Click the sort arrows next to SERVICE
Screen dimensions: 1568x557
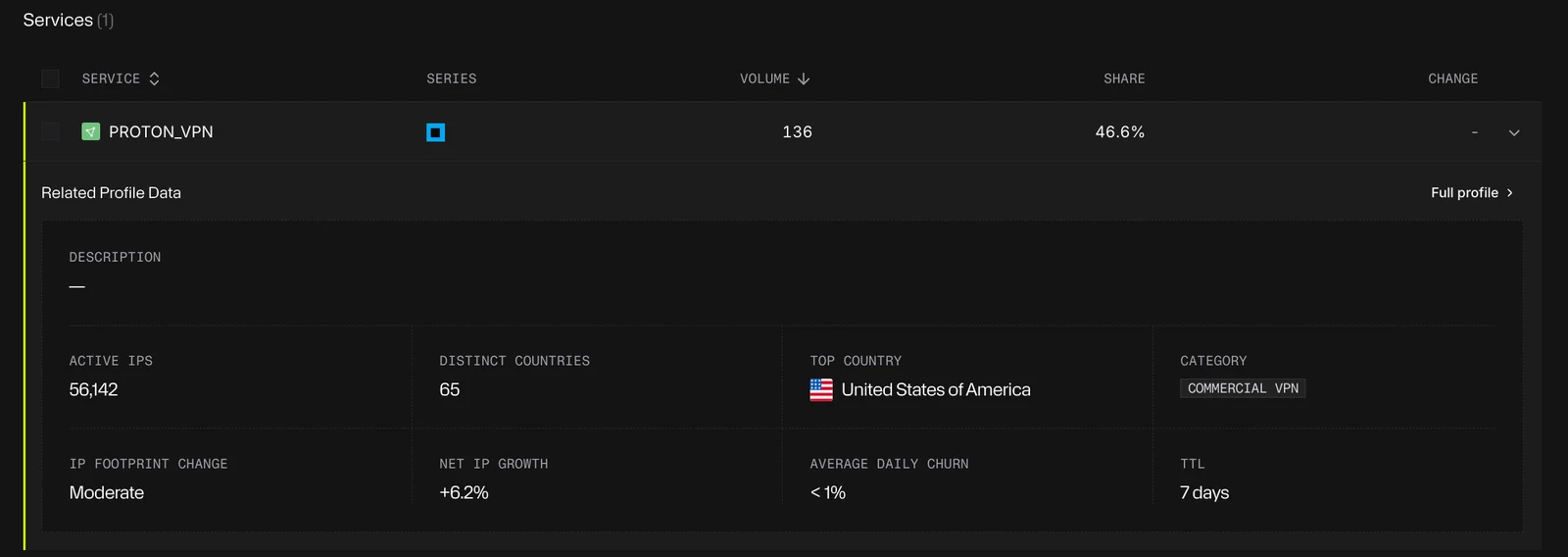tap(154, 78)
